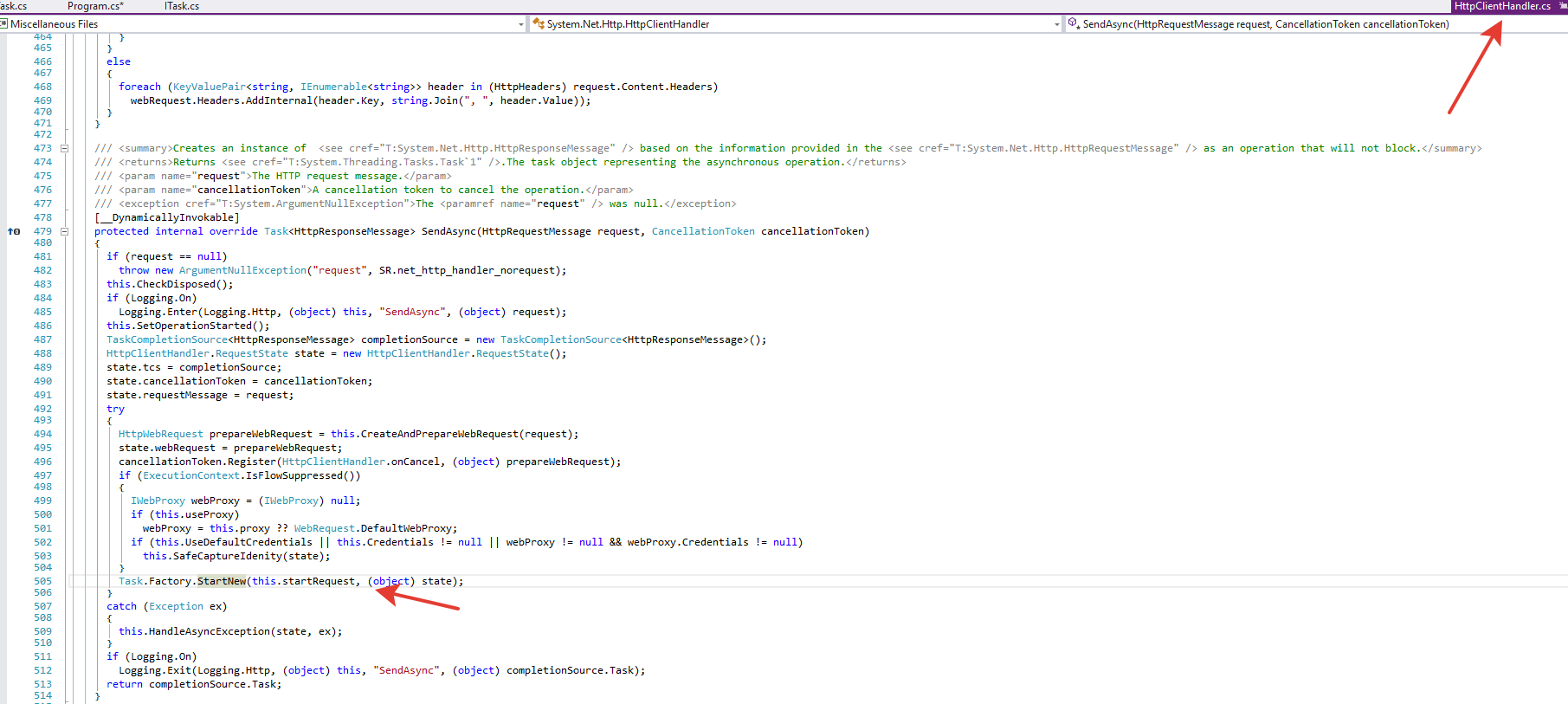Click the foreach keyword
The height and width of the screenshot is (704, 1568).
tap(140, 87)
